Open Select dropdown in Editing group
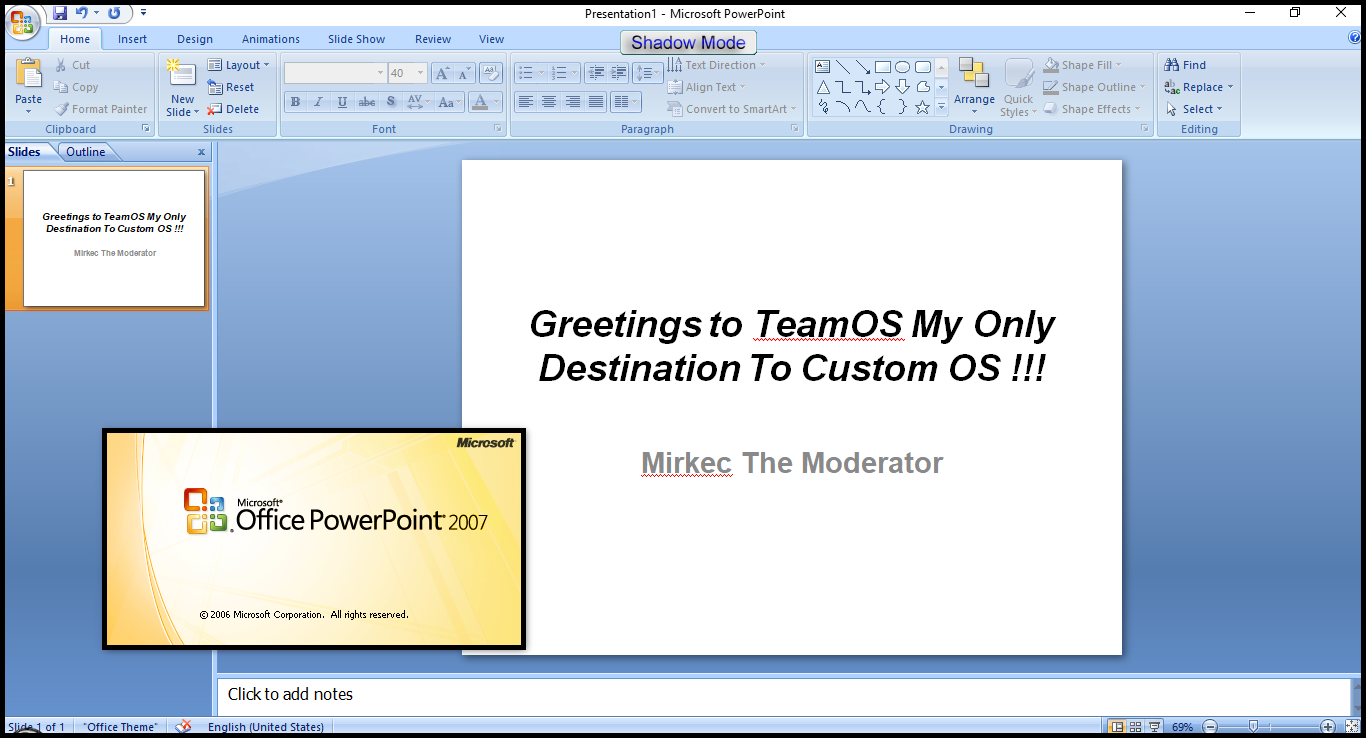 (1194, 109)
